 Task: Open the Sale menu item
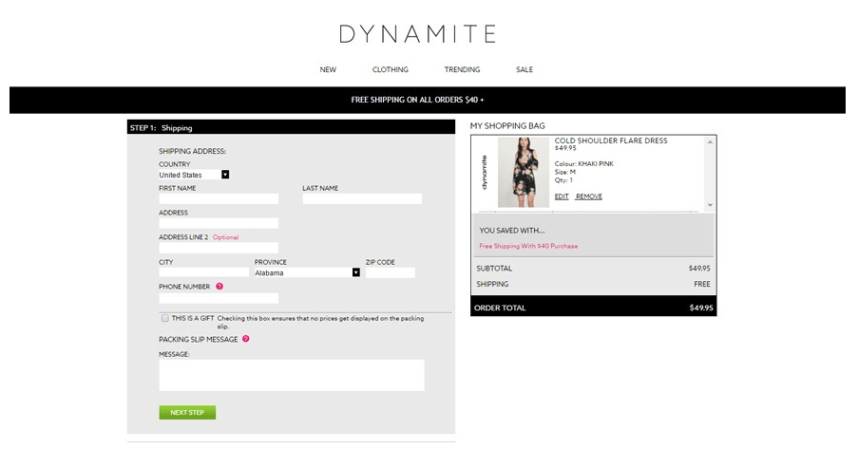pyautogui.click(x=524, y=70)
